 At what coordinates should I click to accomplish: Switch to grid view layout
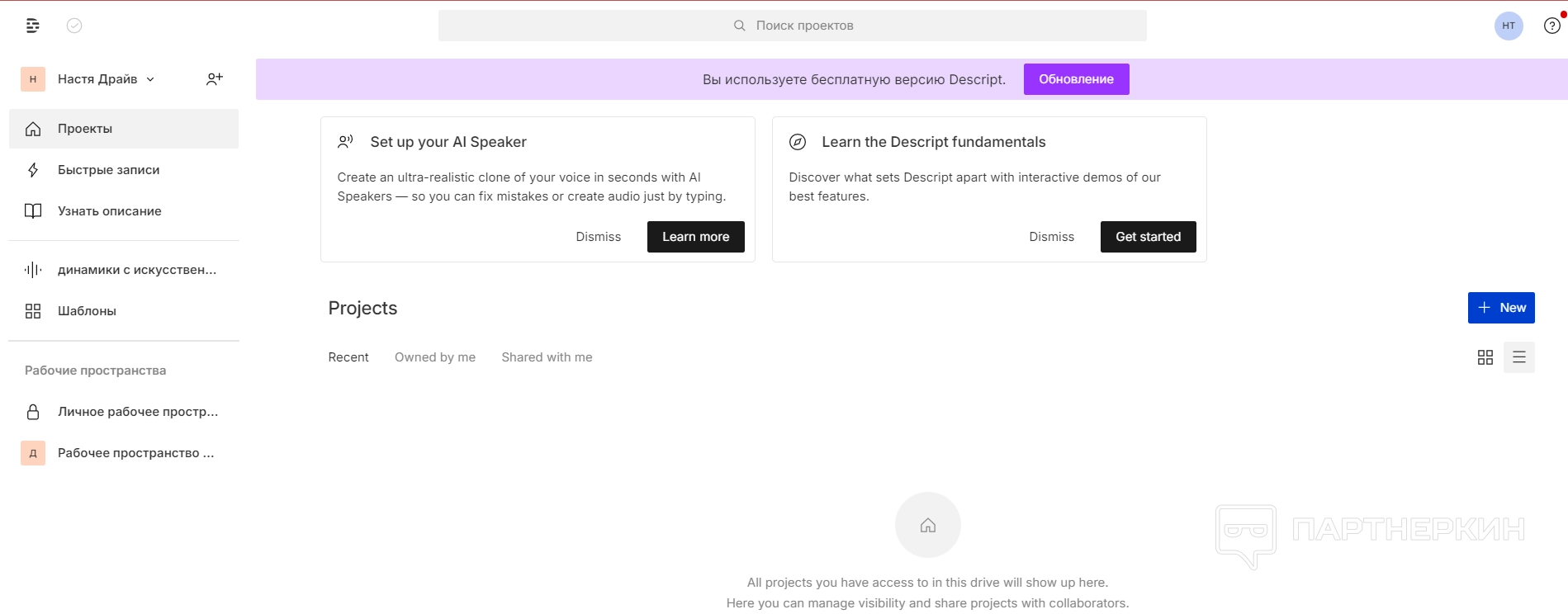(x=1485, y=357)
